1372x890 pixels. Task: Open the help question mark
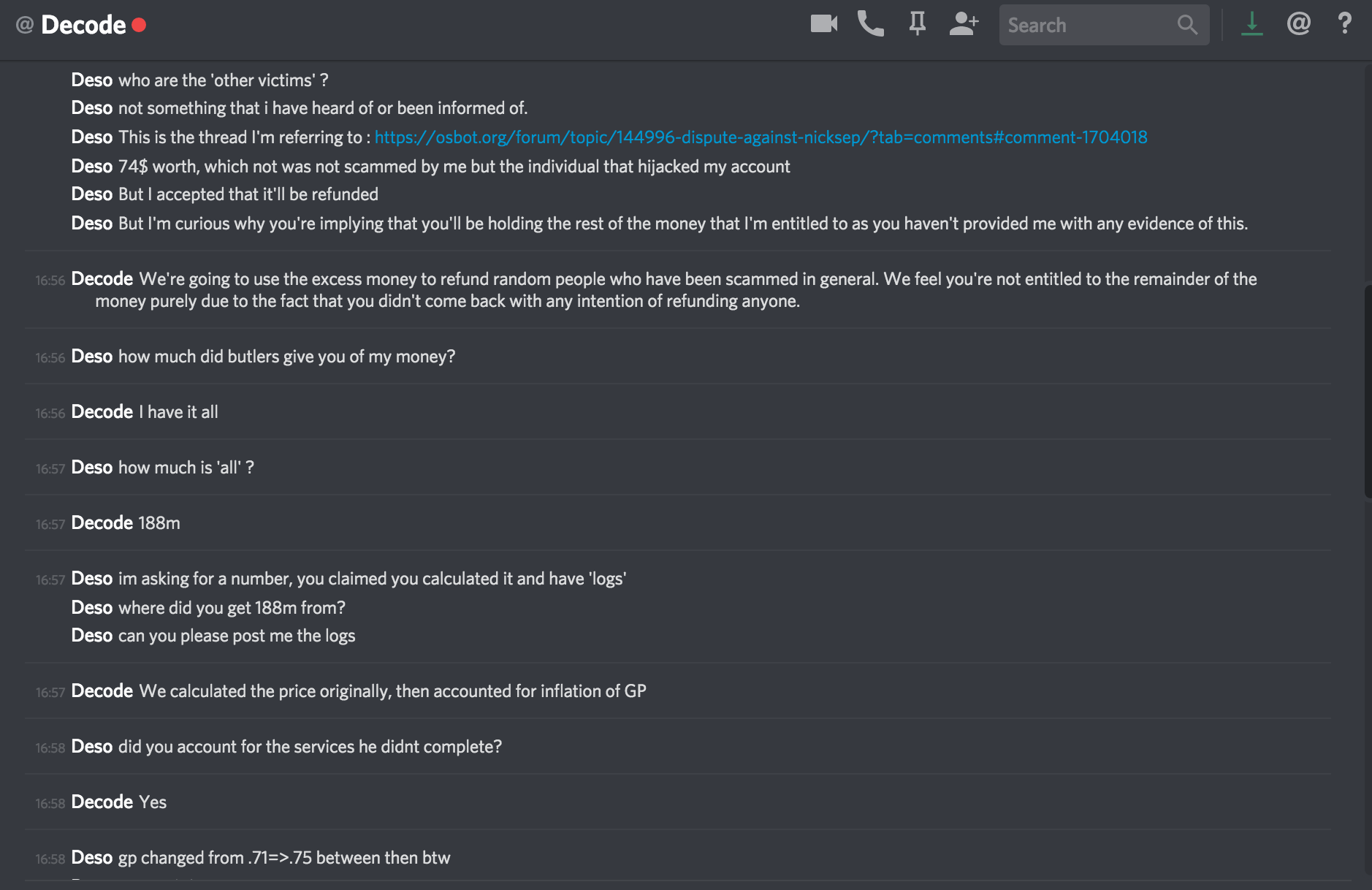[x=1344, y=24]
